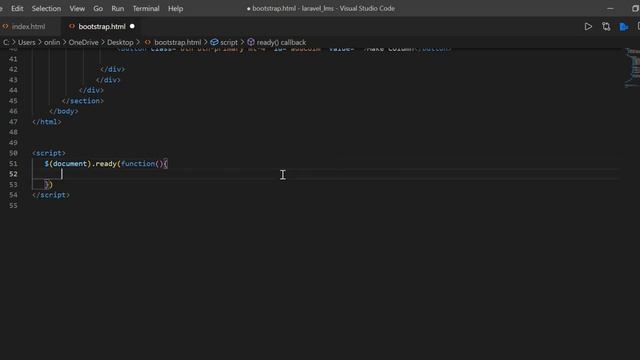
Task: Click the }) closing line 53
Action: click(49, 184)
